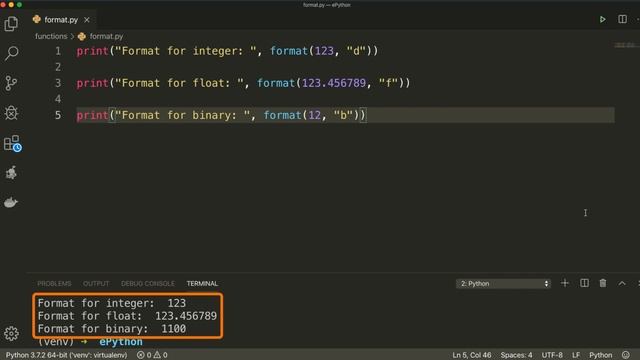Switch to the PROBLEMS panel tab

(x=54, y=283)
